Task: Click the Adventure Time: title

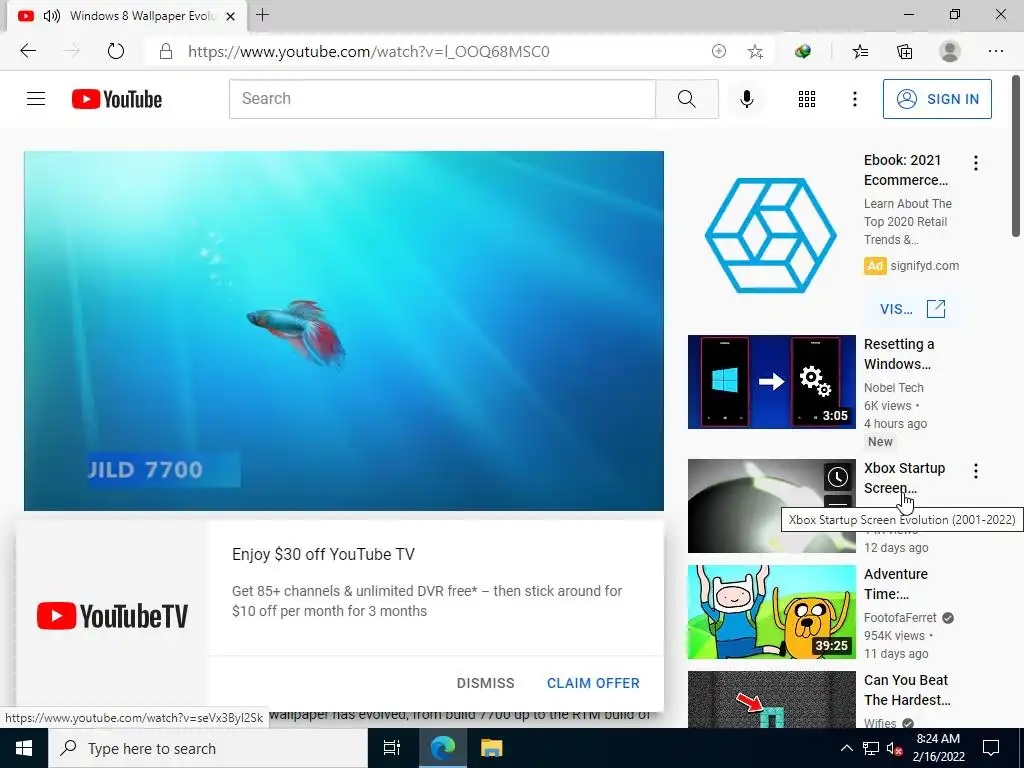Action: [895, 584]
